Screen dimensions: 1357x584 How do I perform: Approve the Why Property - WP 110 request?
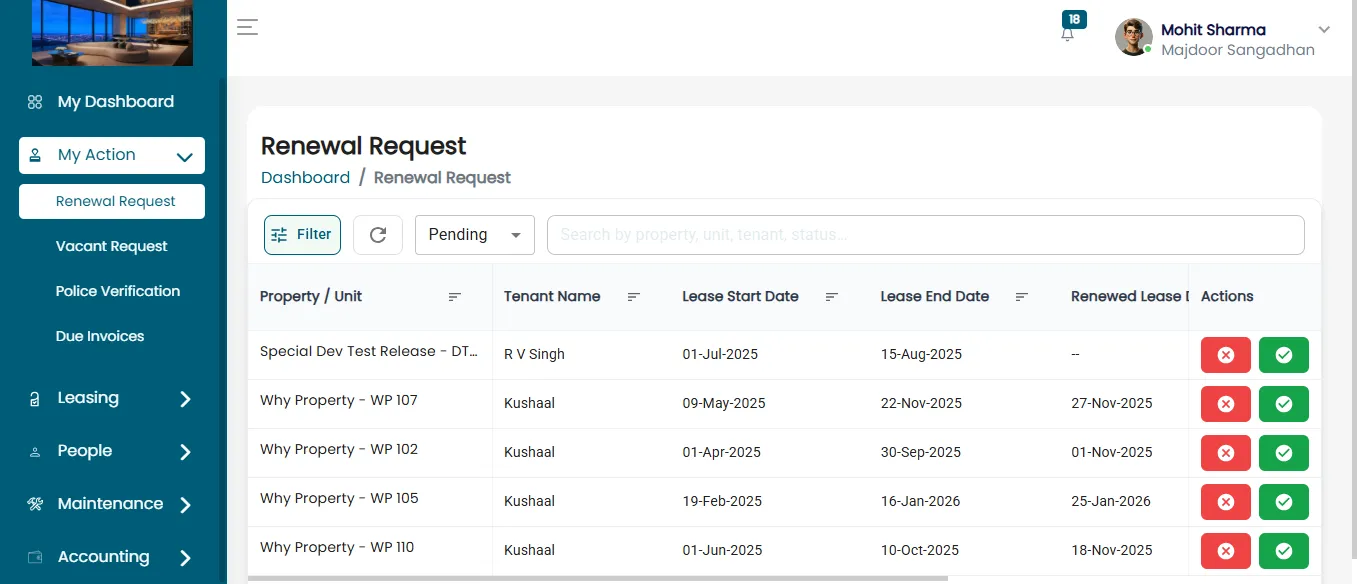click(x=1284, y=551)
